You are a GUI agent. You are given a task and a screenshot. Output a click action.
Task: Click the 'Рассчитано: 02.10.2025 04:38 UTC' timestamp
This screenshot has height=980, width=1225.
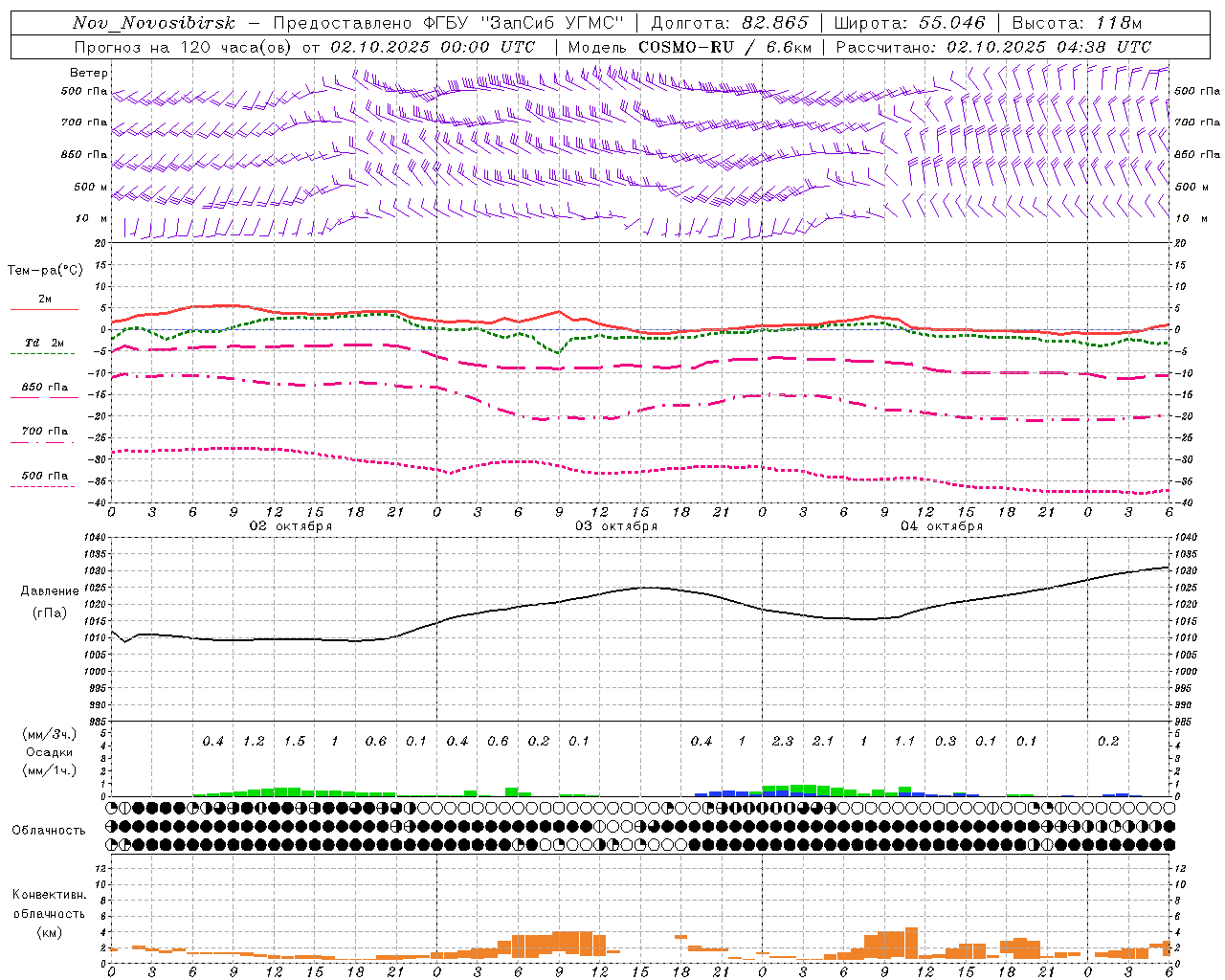tap(993, 47)
